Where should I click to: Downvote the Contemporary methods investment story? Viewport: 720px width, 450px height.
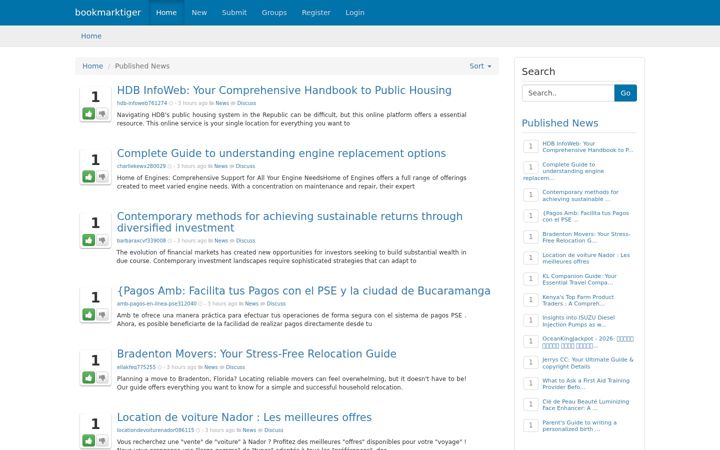(x=102, y=240)
